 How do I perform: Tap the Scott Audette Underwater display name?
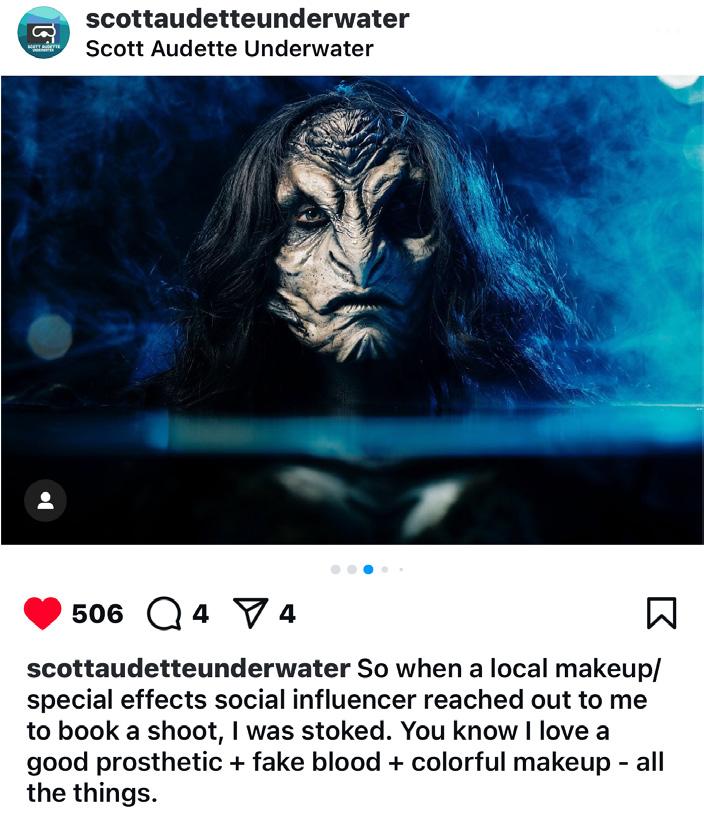[230, 49]
